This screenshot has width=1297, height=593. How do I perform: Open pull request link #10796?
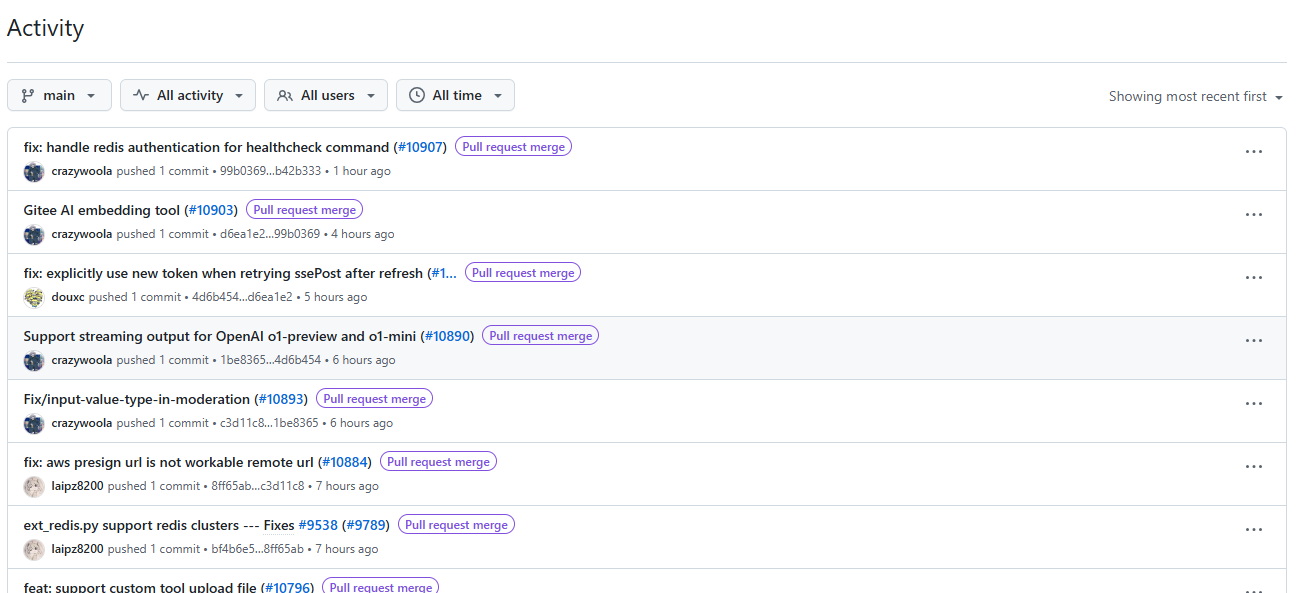tap(288, 588)
